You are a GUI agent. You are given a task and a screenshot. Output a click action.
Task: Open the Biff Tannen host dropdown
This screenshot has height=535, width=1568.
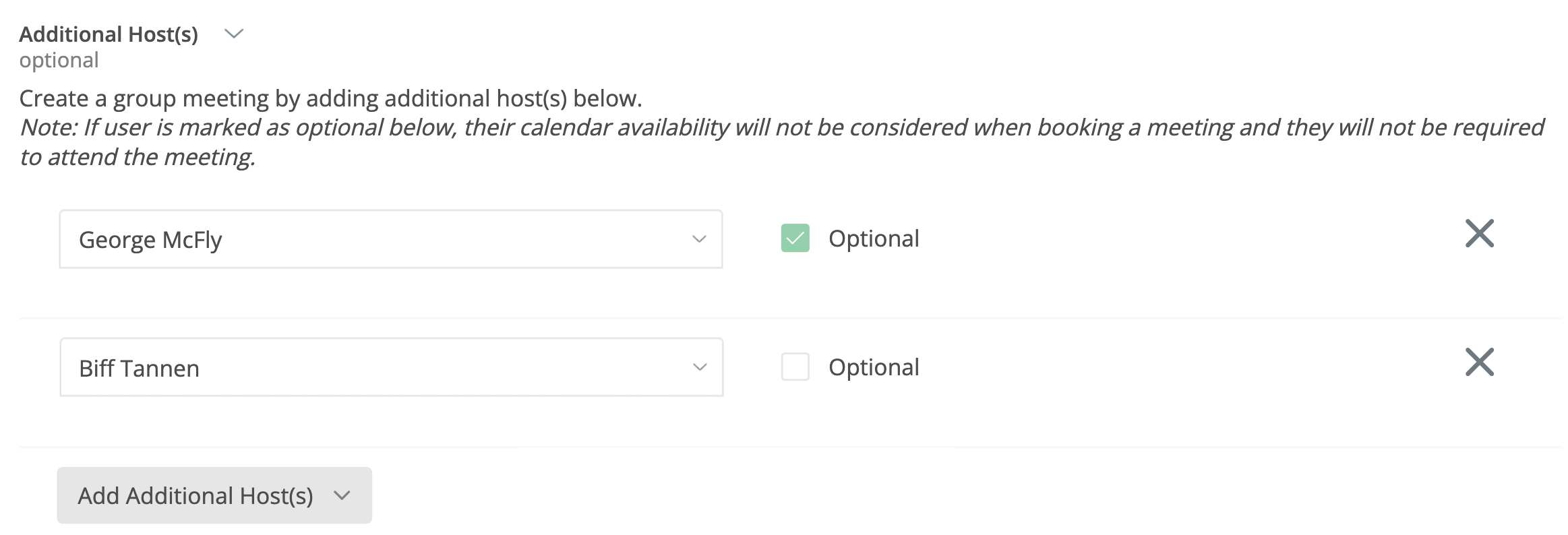point(391,367)
